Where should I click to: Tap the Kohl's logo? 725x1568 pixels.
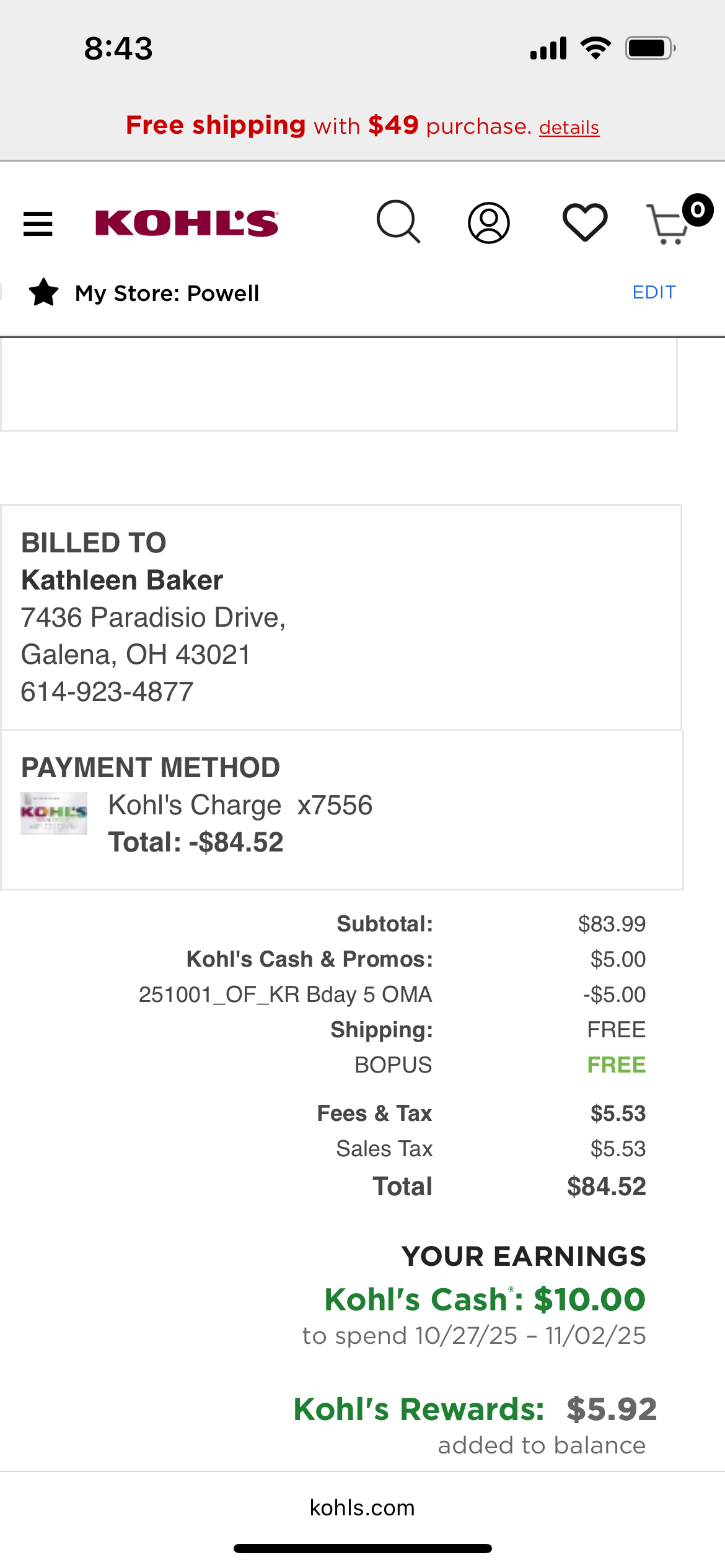[187, 223]
